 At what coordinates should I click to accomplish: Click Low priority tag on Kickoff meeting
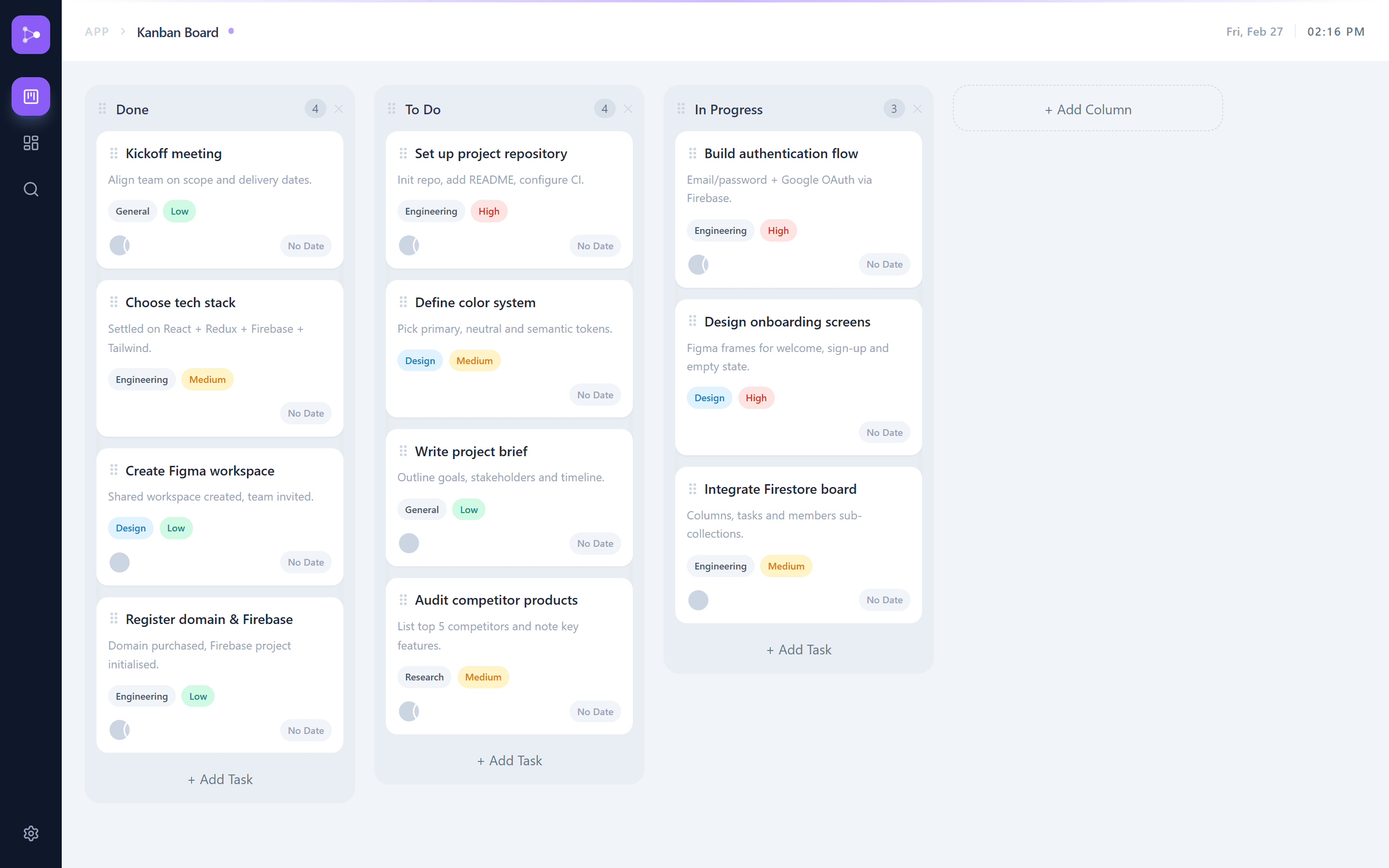pyautogui.click(x=179, y=211)
